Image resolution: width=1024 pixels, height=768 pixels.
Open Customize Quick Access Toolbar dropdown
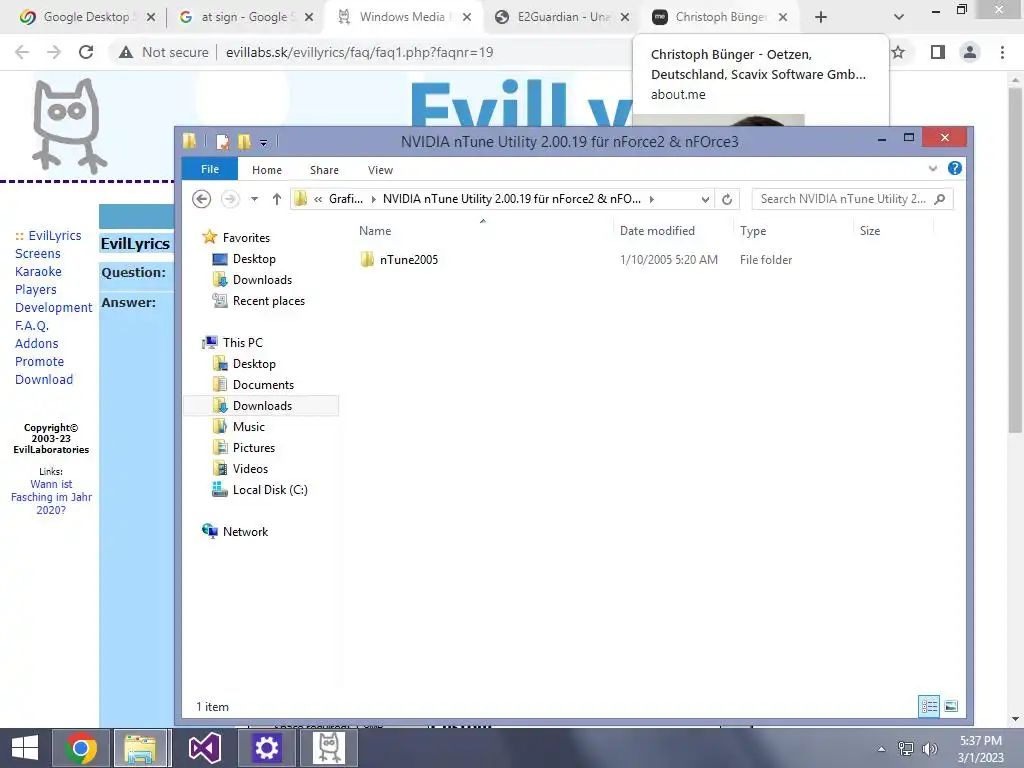coord(263,142)
